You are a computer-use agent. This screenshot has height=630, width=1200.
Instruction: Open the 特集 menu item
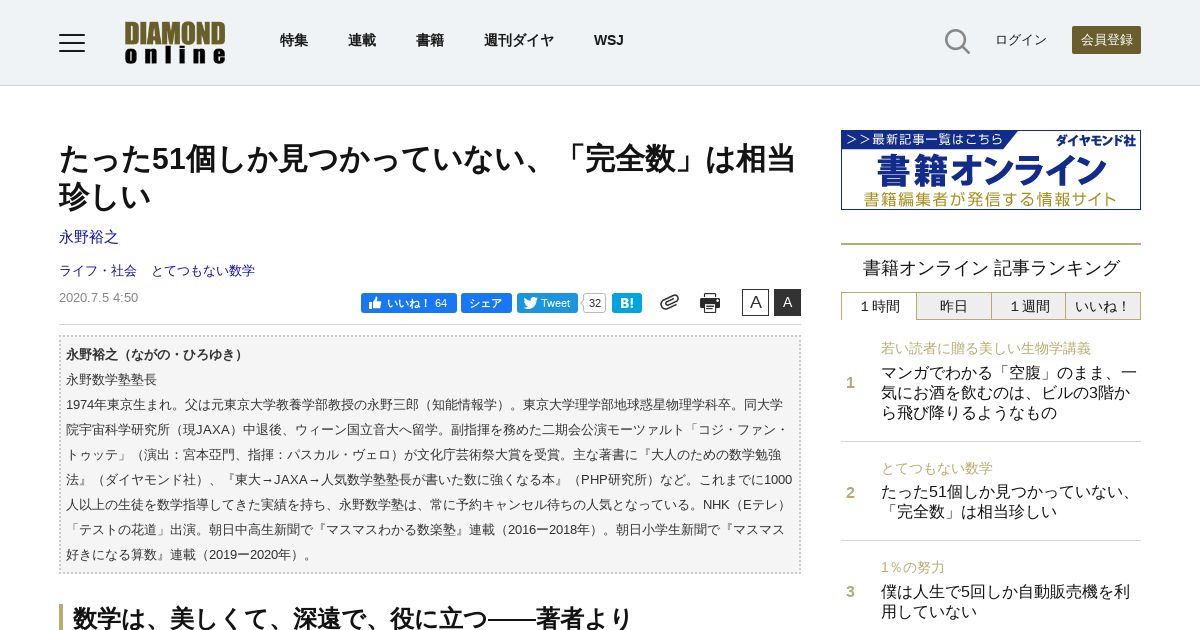point(294,40)
